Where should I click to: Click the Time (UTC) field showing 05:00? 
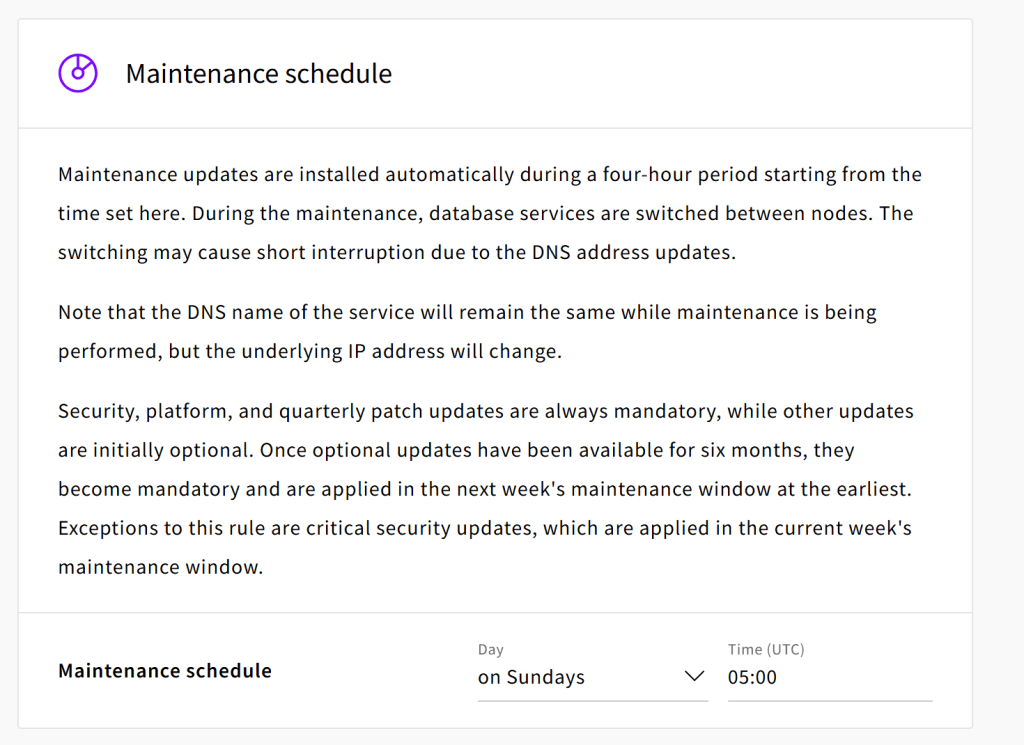tap(830, 677)
